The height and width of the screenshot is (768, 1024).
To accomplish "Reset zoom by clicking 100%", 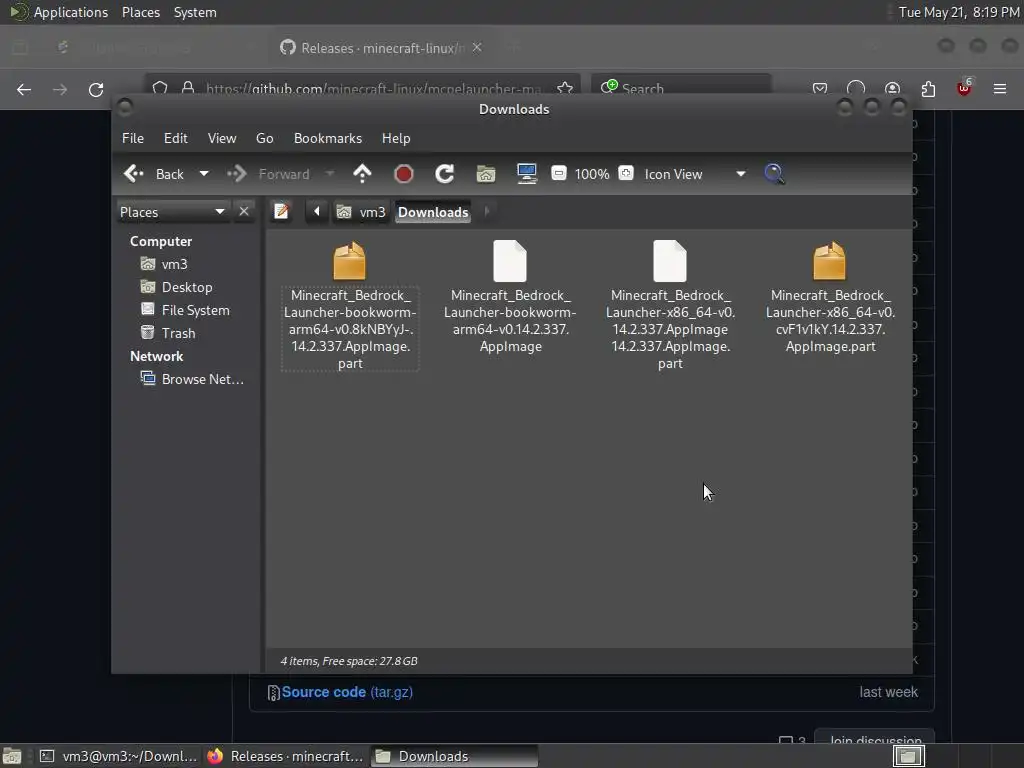I will tap(592, 174).
